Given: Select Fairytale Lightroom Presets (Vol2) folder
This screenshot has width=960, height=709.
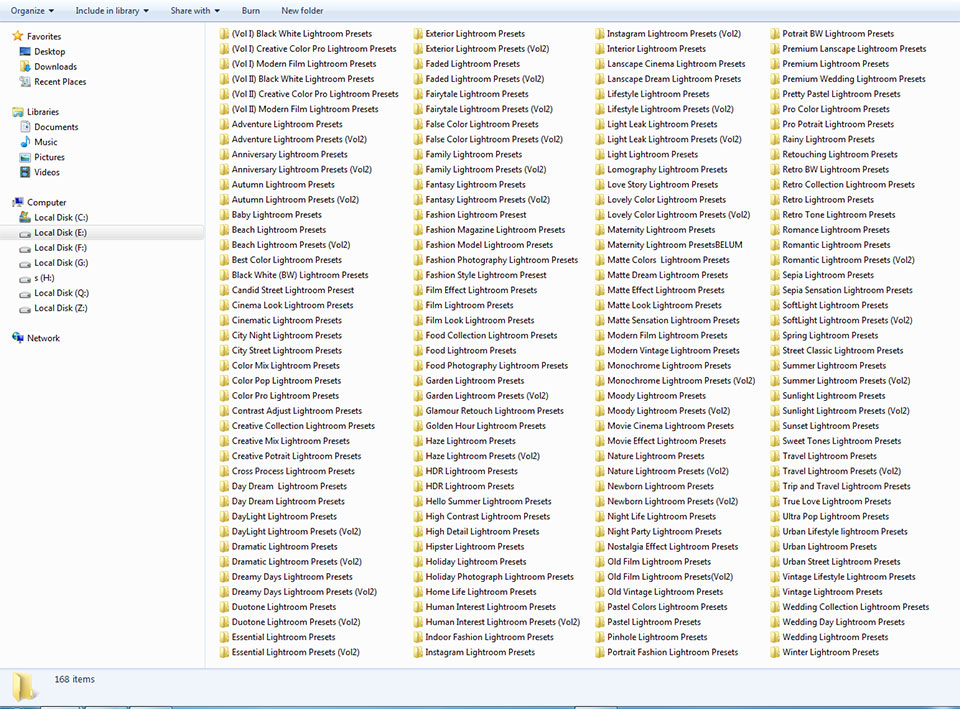Looking at the screenshot, I should pyautogui.click(x=483, y=109).
